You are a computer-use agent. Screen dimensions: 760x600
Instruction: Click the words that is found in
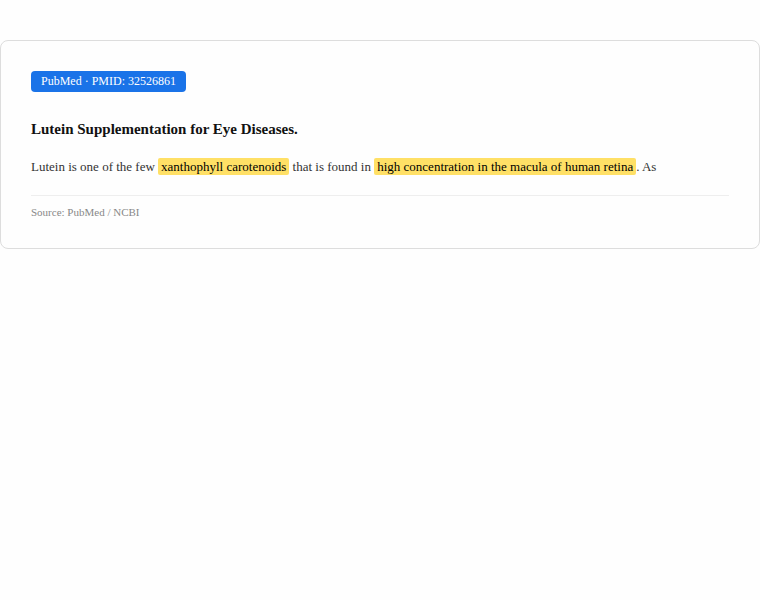(332, 167)
